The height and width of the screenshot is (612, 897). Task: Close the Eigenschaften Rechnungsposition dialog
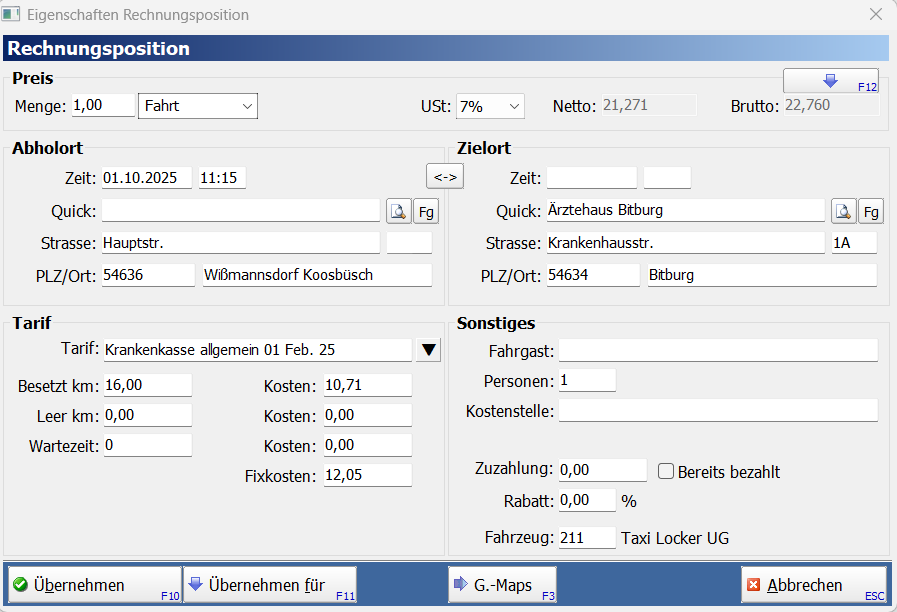[875, 15]
